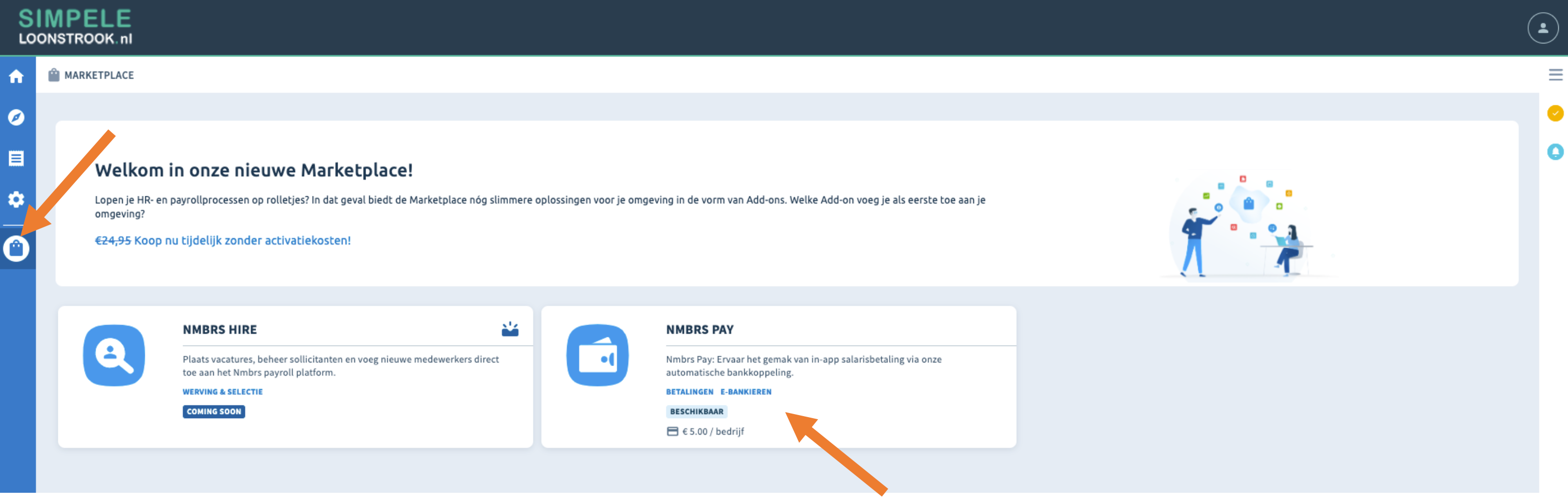Select the BETALINGEN tag
This screenshot has height=503, width=1568.
click(689, 392)
